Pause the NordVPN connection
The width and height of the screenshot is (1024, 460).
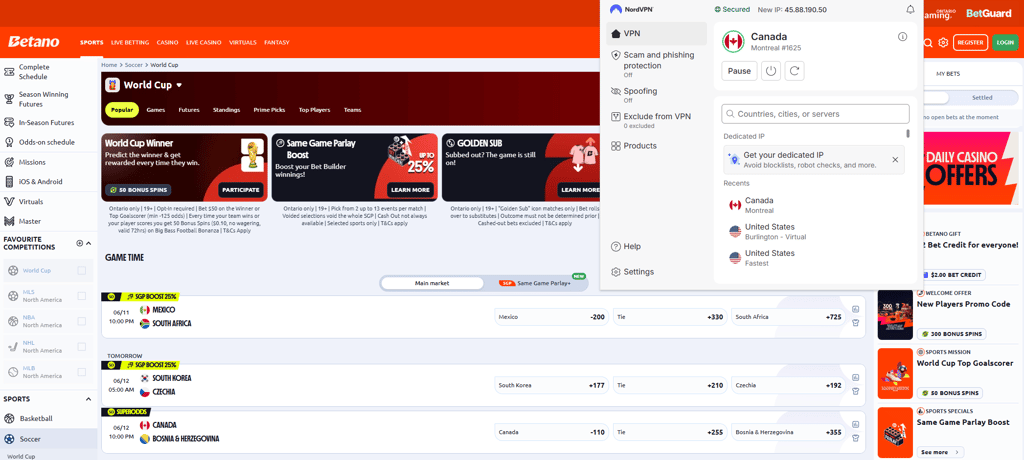tap(739, 71)
